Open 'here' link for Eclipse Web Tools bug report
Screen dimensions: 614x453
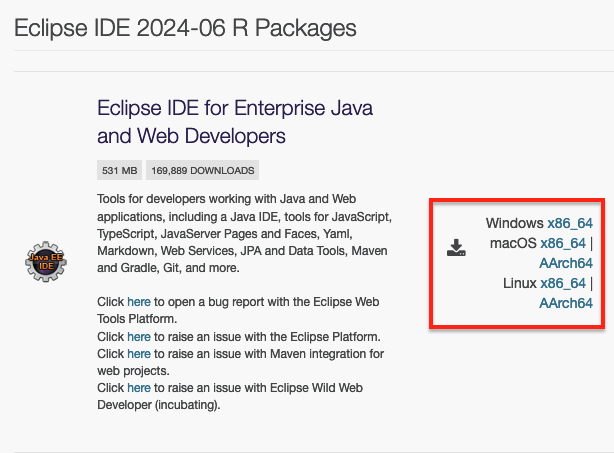click(139, 302)
